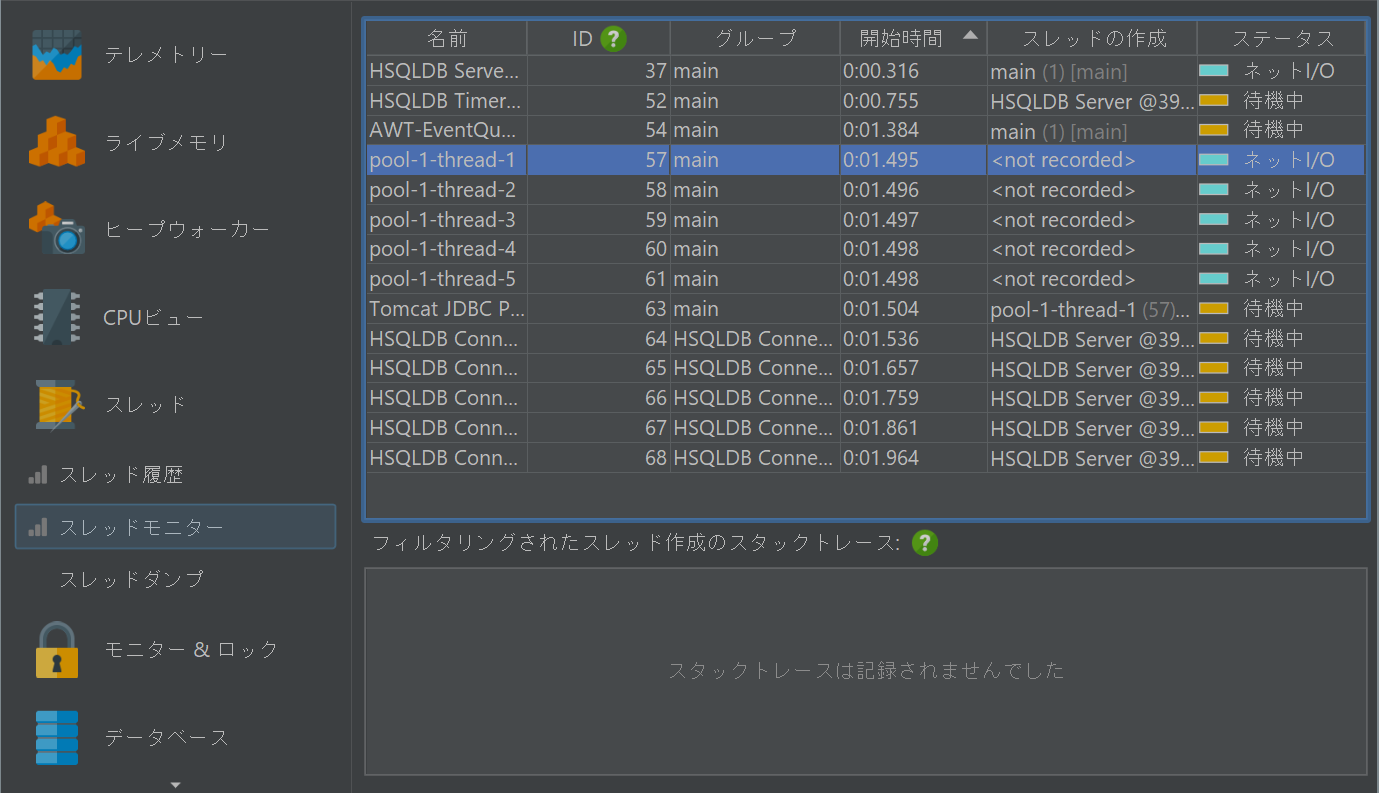Click the pool-1-thread-1 (57) creator cell

[x=1092, y=309]
